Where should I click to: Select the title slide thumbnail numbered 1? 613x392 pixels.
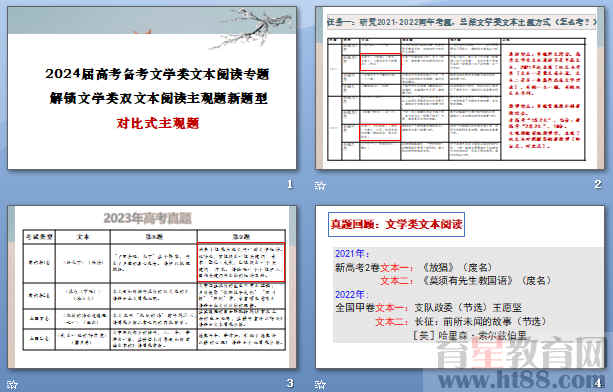click(152, 88)
